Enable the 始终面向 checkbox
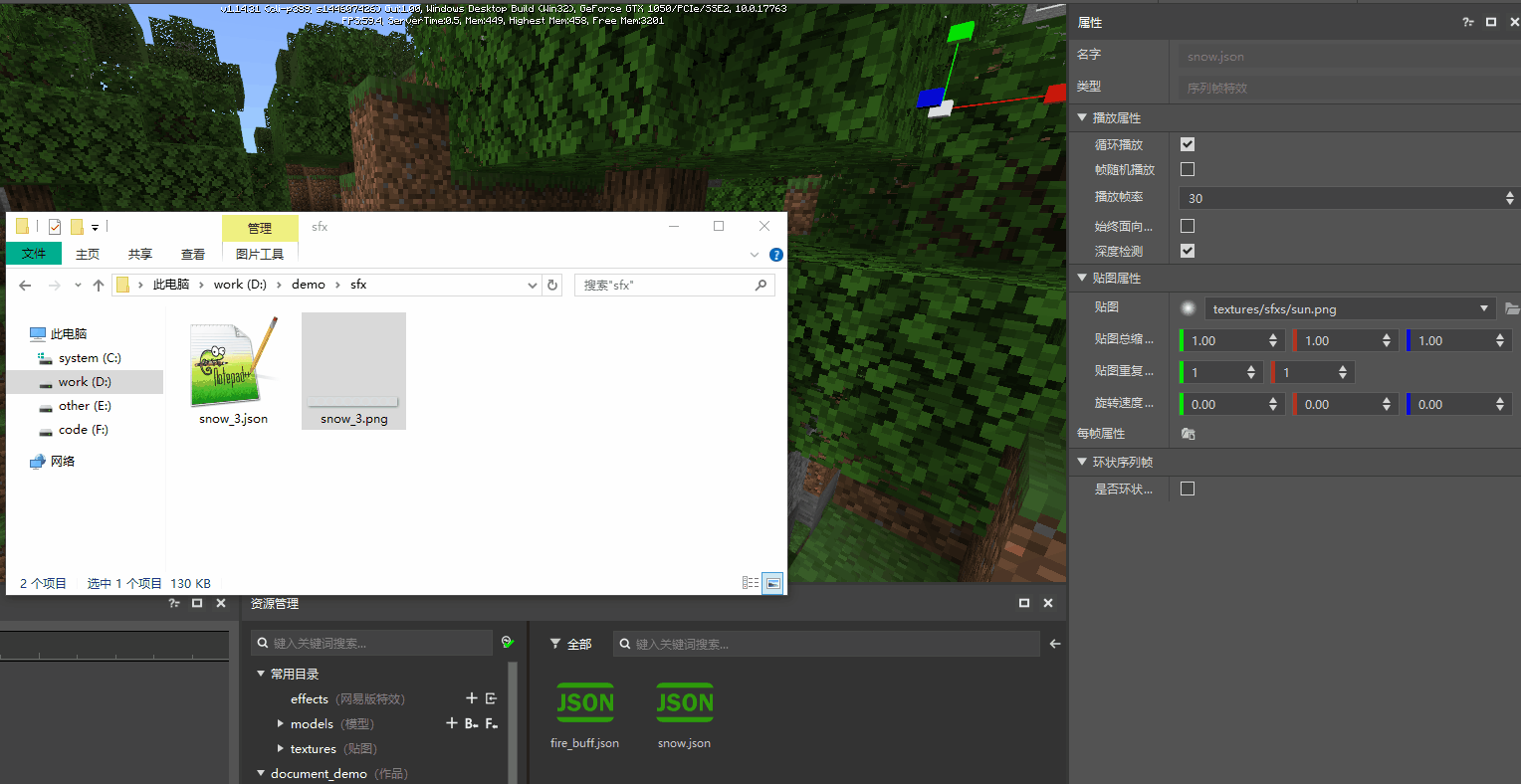The height and width of the screenshot is (784, 1521). pos(1188,226)
